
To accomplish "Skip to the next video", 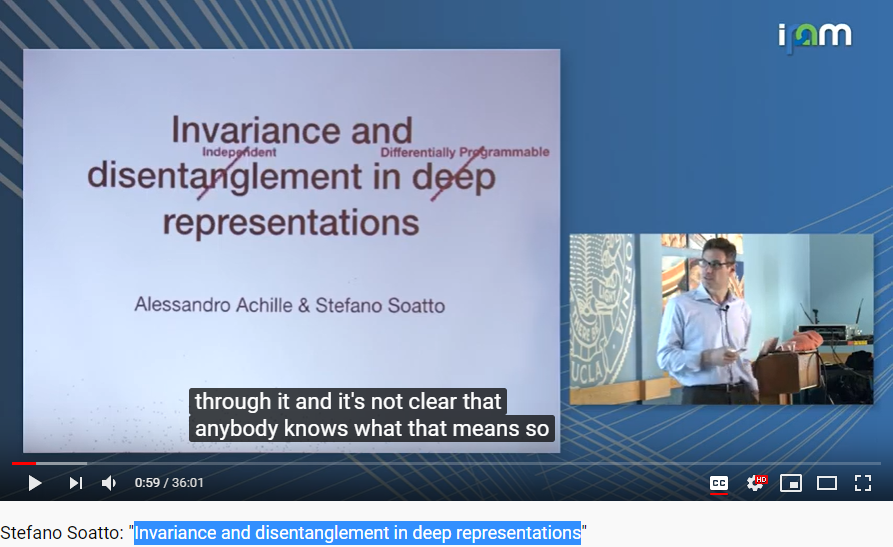I will tap(76, 483).
